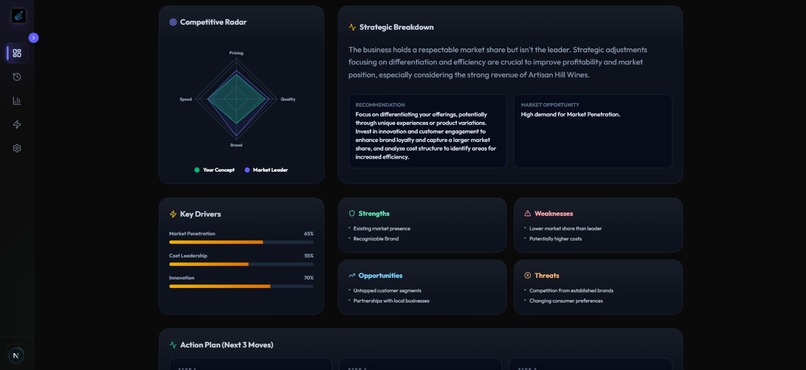Click the Cost Leadership progress bar
The height and width of the screenshot is (370, 806).
241,264
